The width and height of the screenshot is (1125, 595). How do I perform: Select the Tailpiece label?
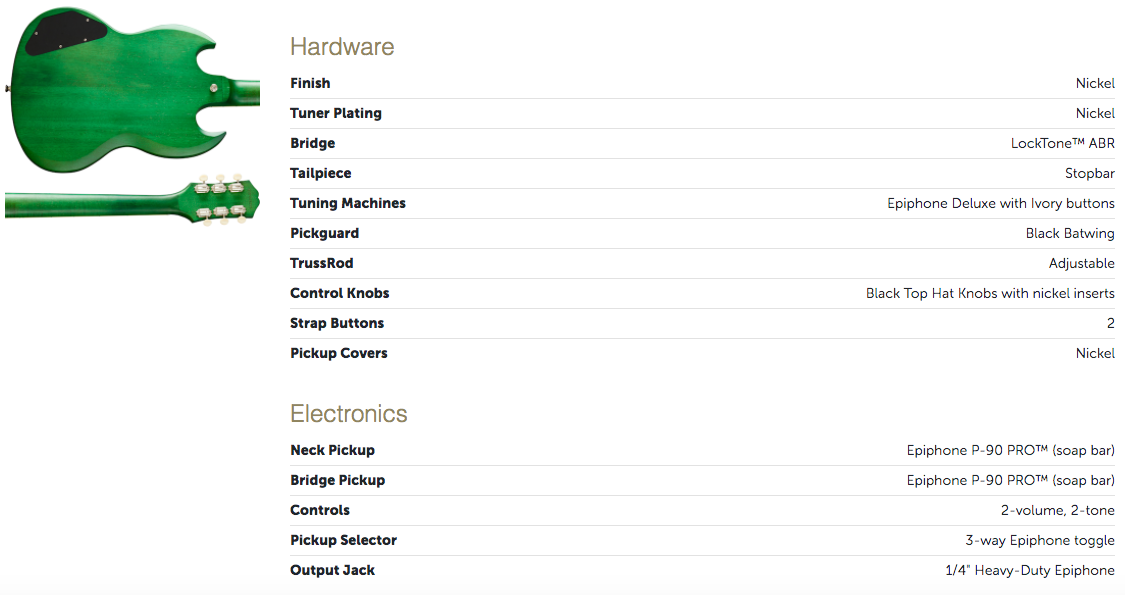(x=321, y=173)
